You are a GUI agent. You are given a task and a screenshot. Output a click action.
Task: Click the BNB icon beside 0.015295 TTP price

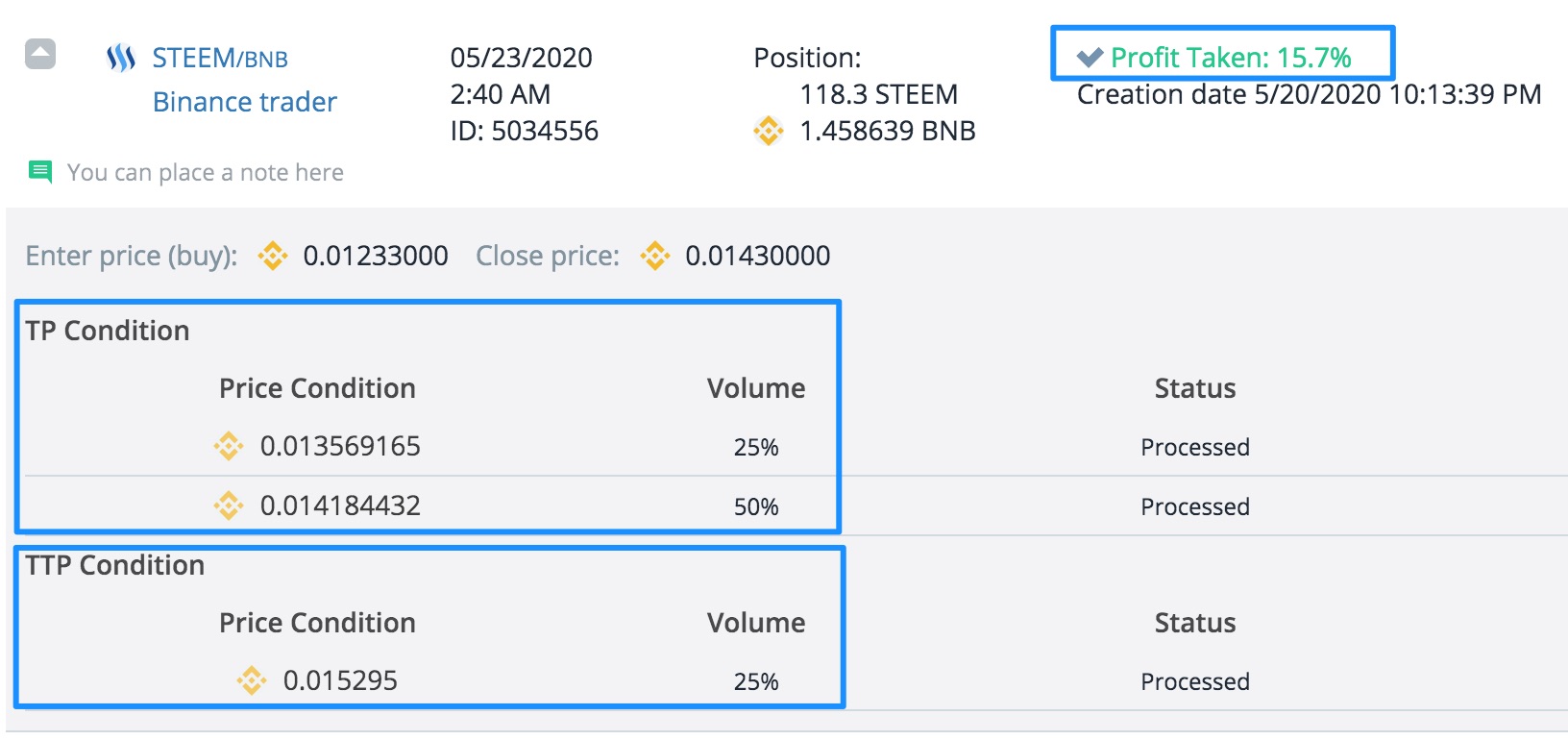(x=252, y=680)
